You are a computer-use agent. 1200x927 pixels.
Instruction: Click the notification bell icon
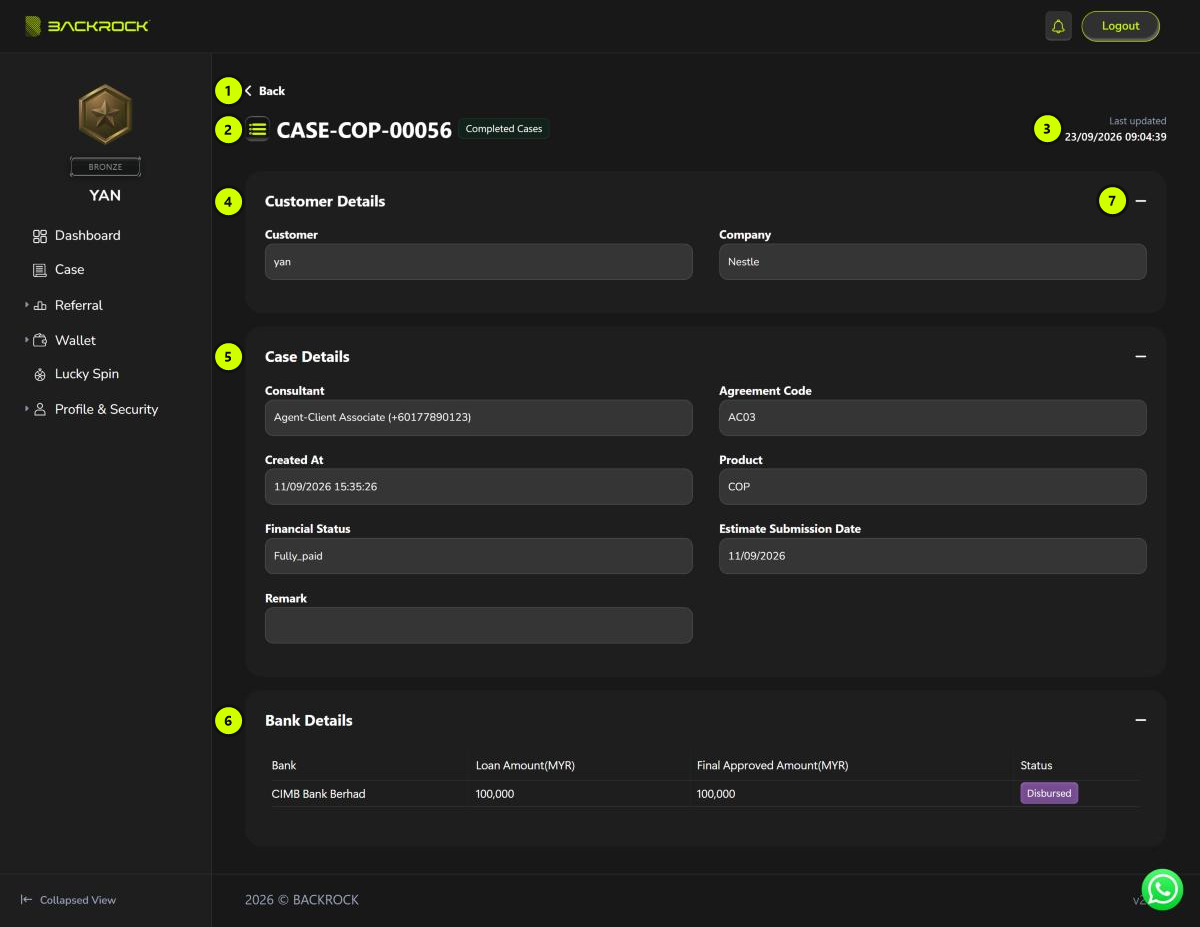click(1058, 26)
